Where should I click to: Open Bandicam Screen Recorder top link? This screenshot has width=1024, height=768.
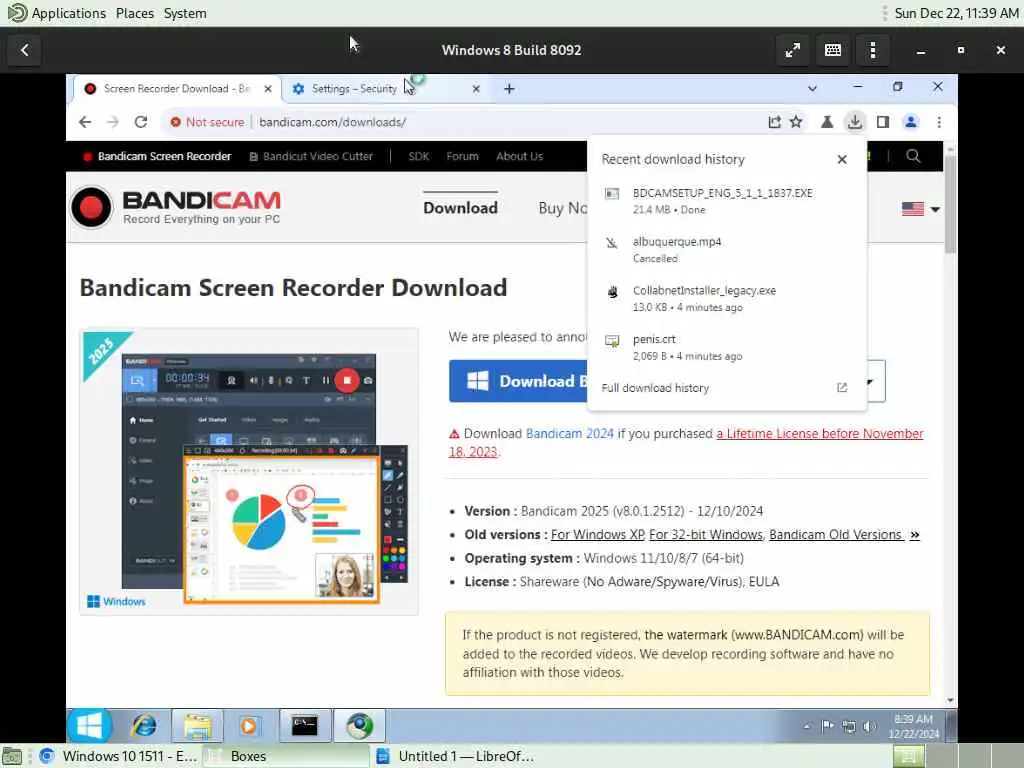(x=157, y=156)
